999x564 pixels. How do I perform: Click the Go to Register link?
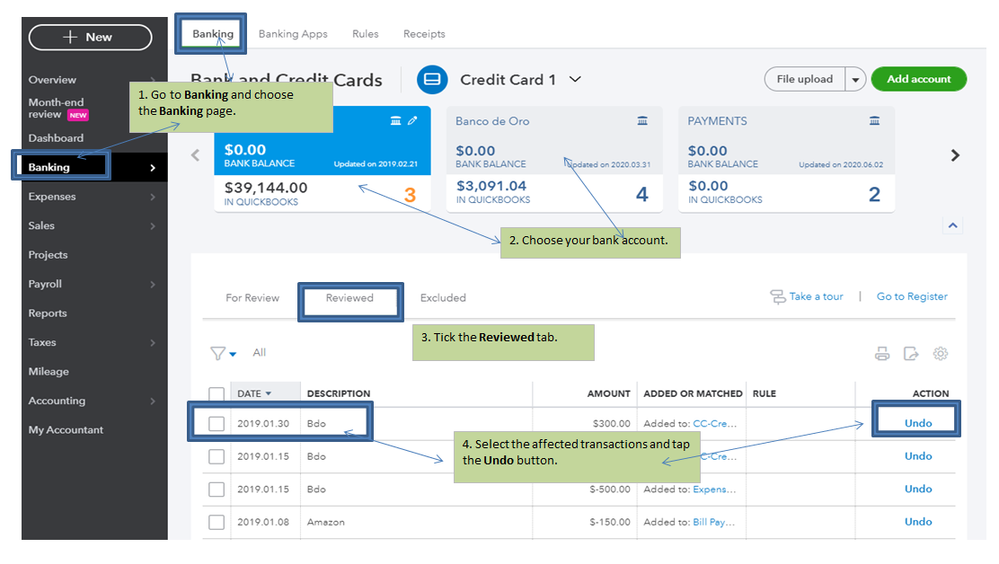pyautogui.click(x=912, y=296)
